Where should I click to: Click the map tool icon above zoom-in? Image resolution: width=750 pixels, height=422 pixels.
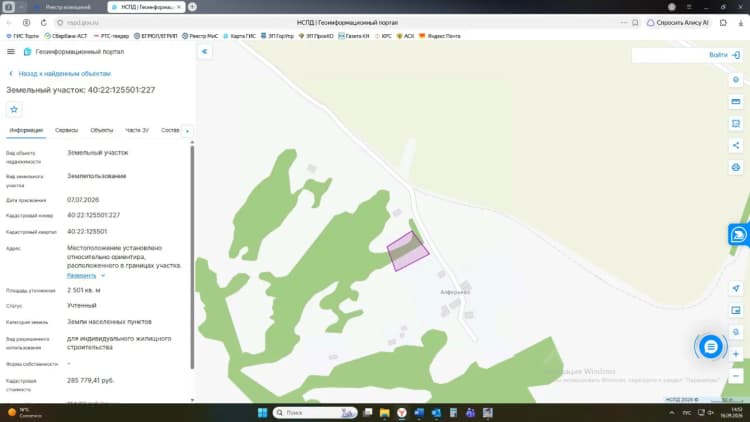point(736,332)
